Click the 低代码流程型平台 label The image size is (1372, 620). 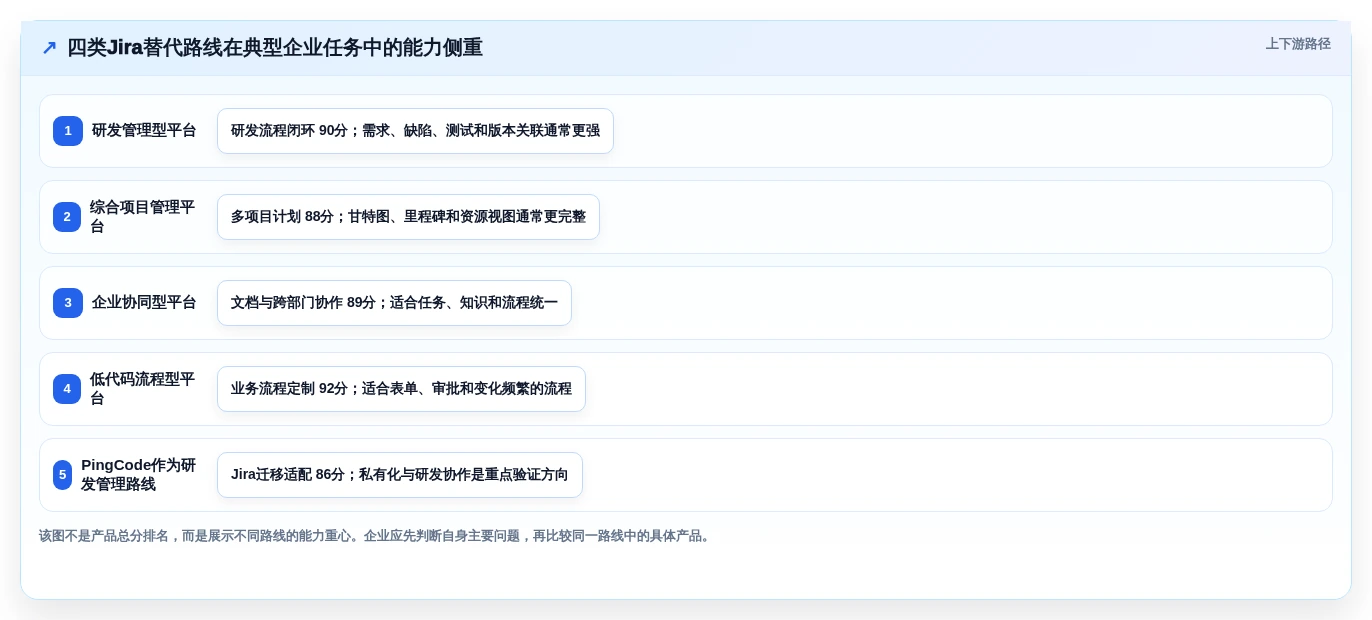click(143, 389)
